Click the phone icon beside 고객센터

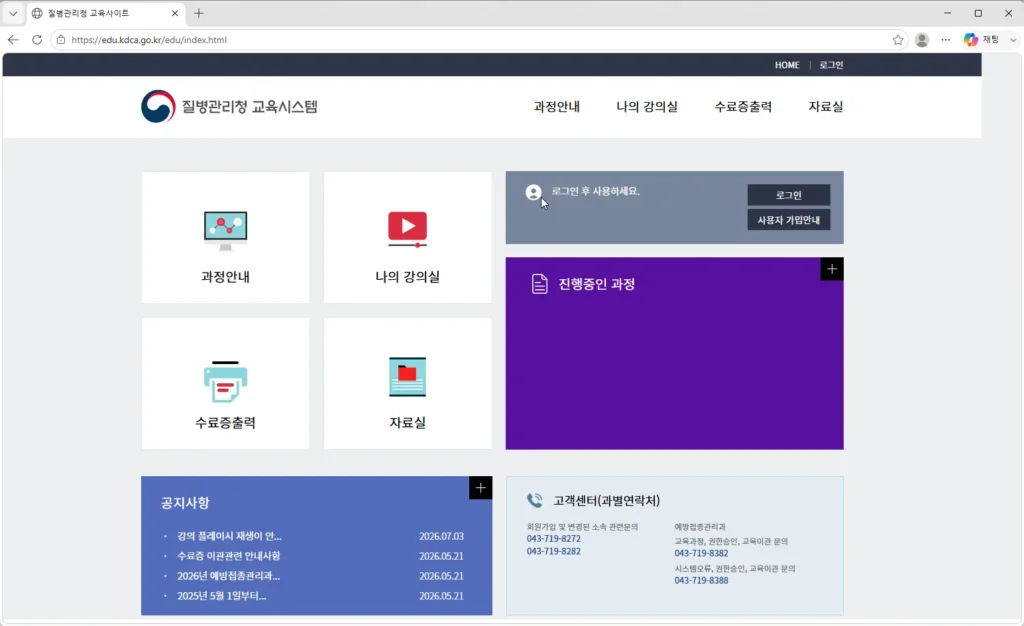click(535, 501)
